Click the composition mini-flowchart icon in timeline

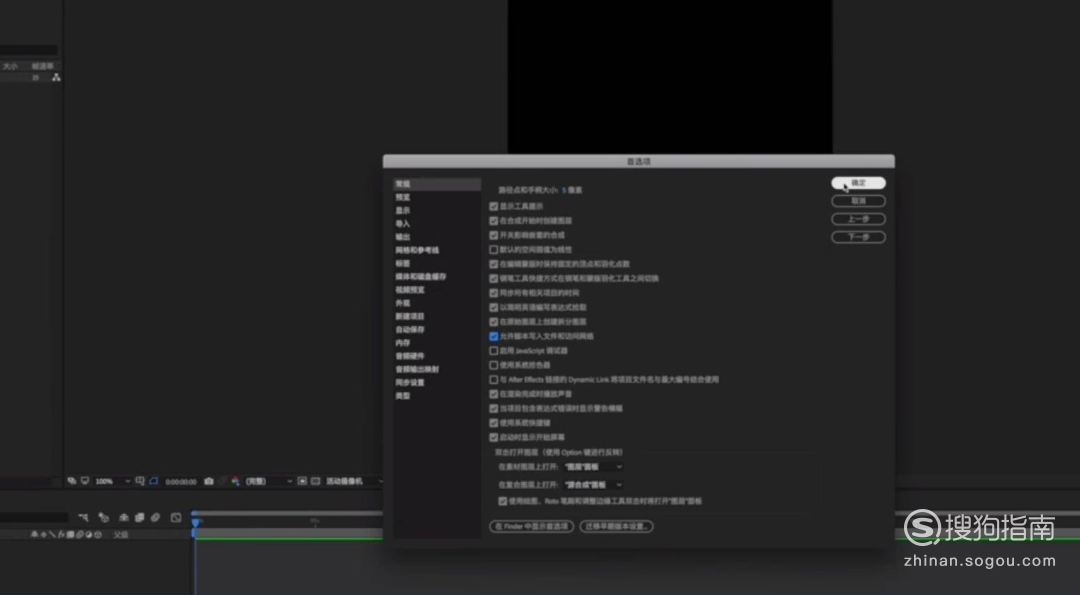coord(84,518)
